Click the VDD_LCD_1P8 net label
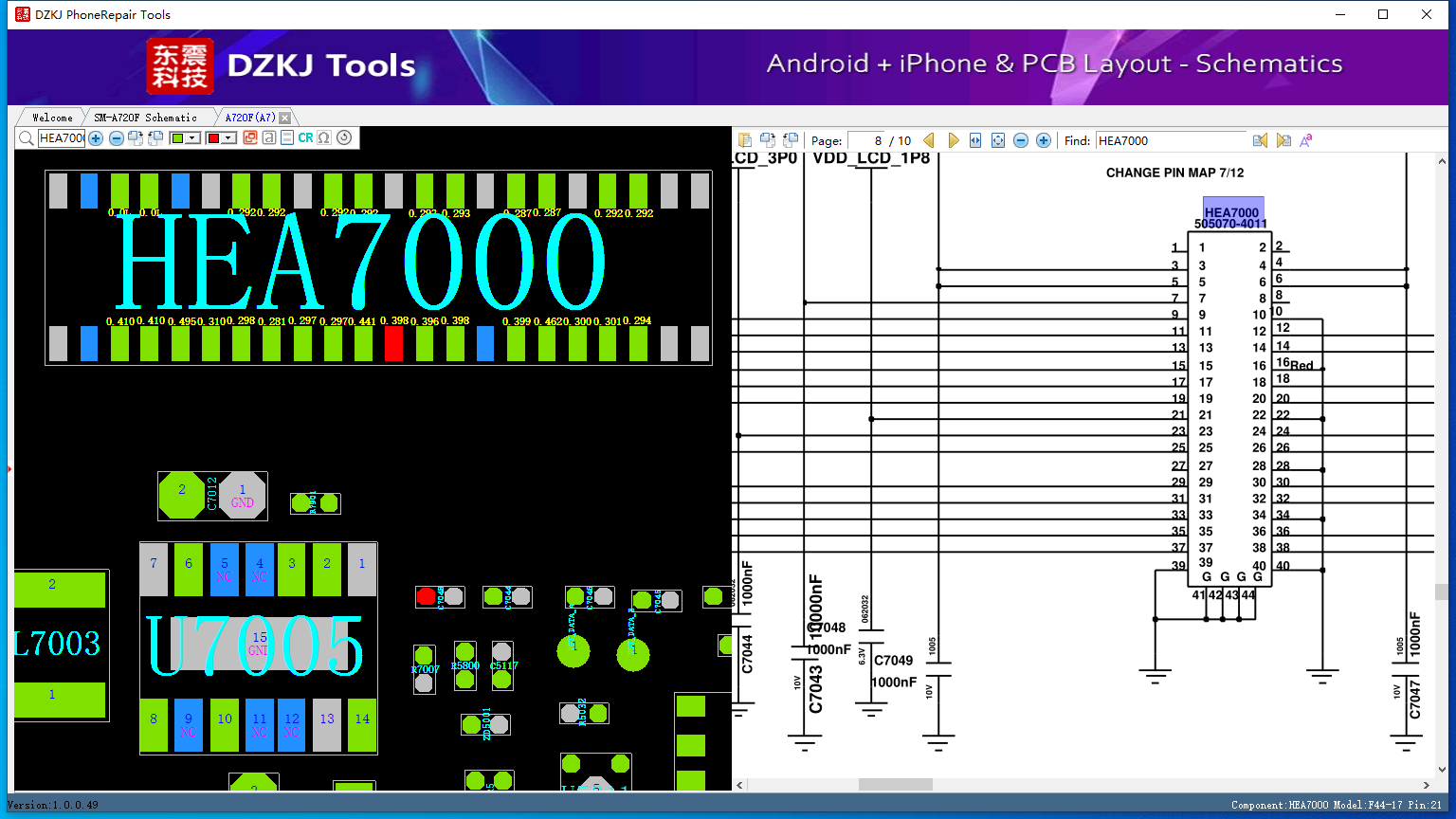 (871, 158)
